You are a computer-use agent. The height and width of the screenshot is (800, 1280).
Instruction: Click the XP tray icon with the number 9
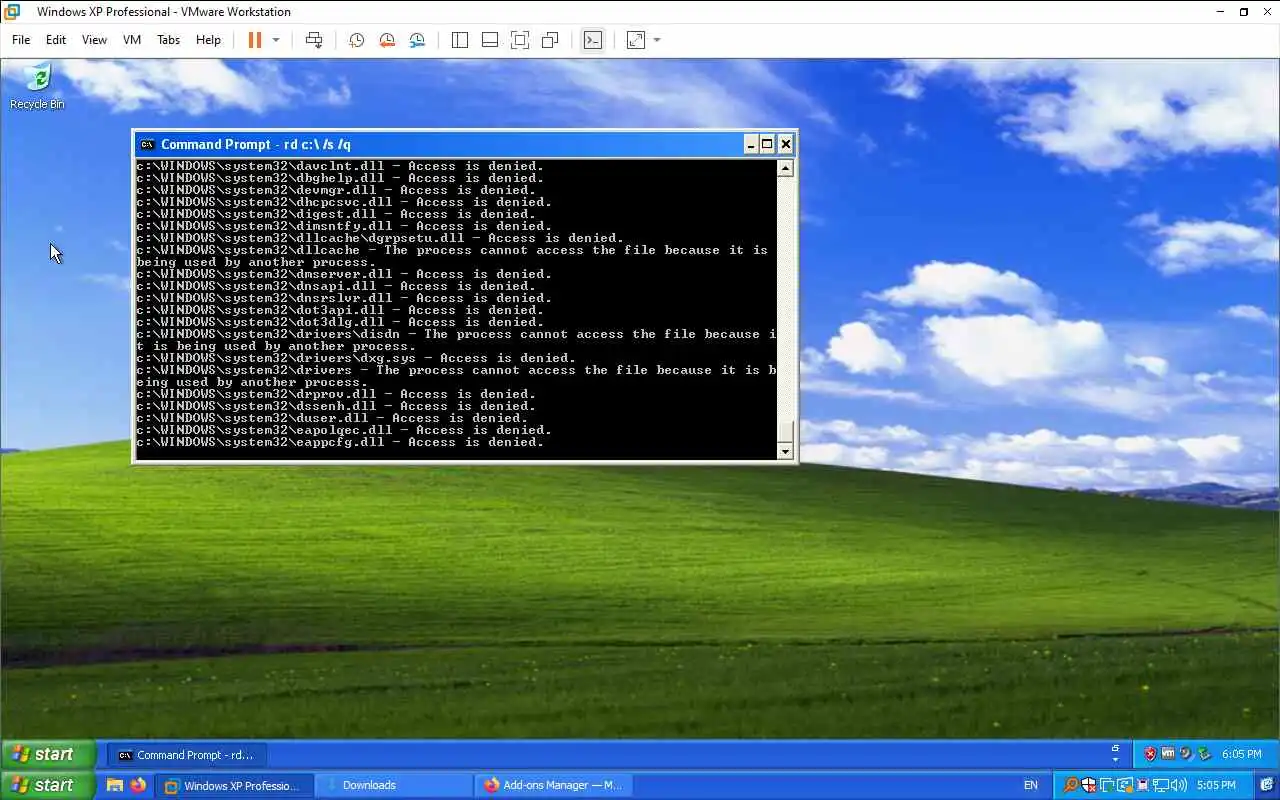click(1186, 754)
